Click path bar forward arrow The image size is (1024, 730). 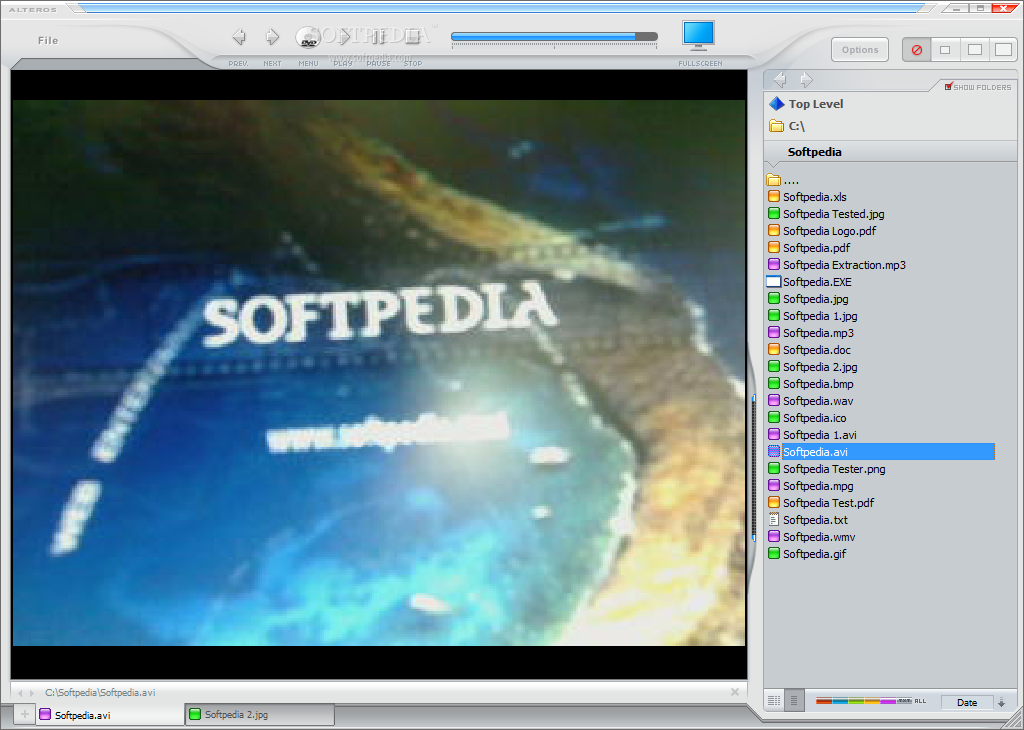tap(31, 693)
